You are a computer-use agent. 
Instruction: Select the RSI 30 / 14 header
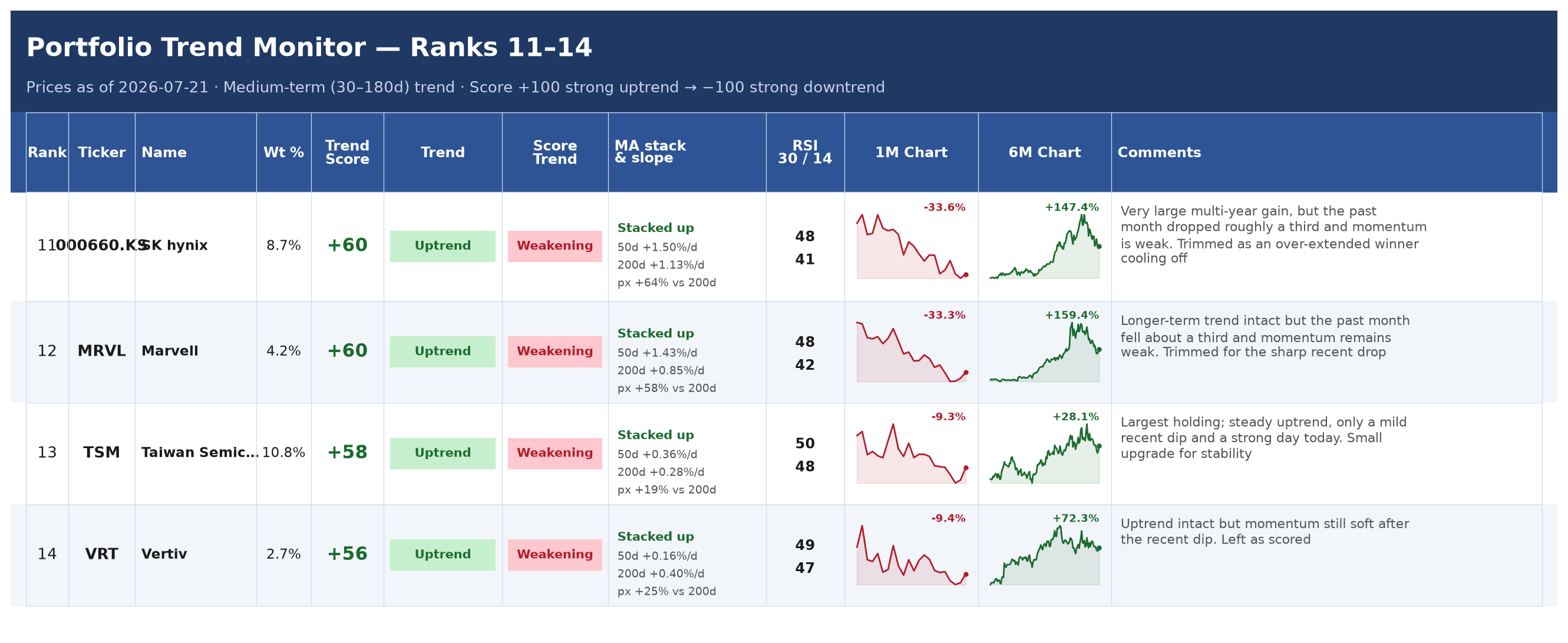click(x=805, y=153)
